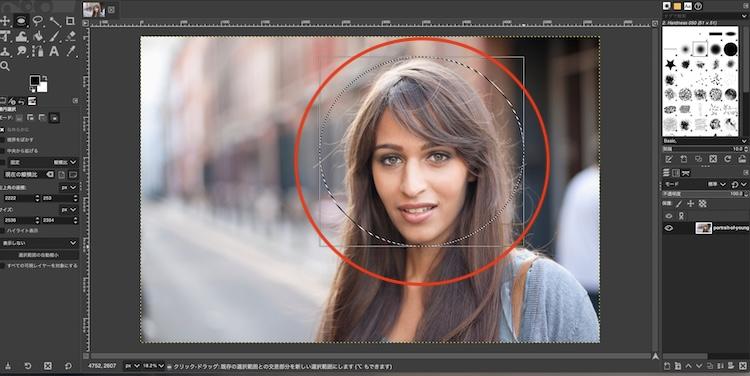
Task: Switch to the Patterns tab
Action: (677, 6)
